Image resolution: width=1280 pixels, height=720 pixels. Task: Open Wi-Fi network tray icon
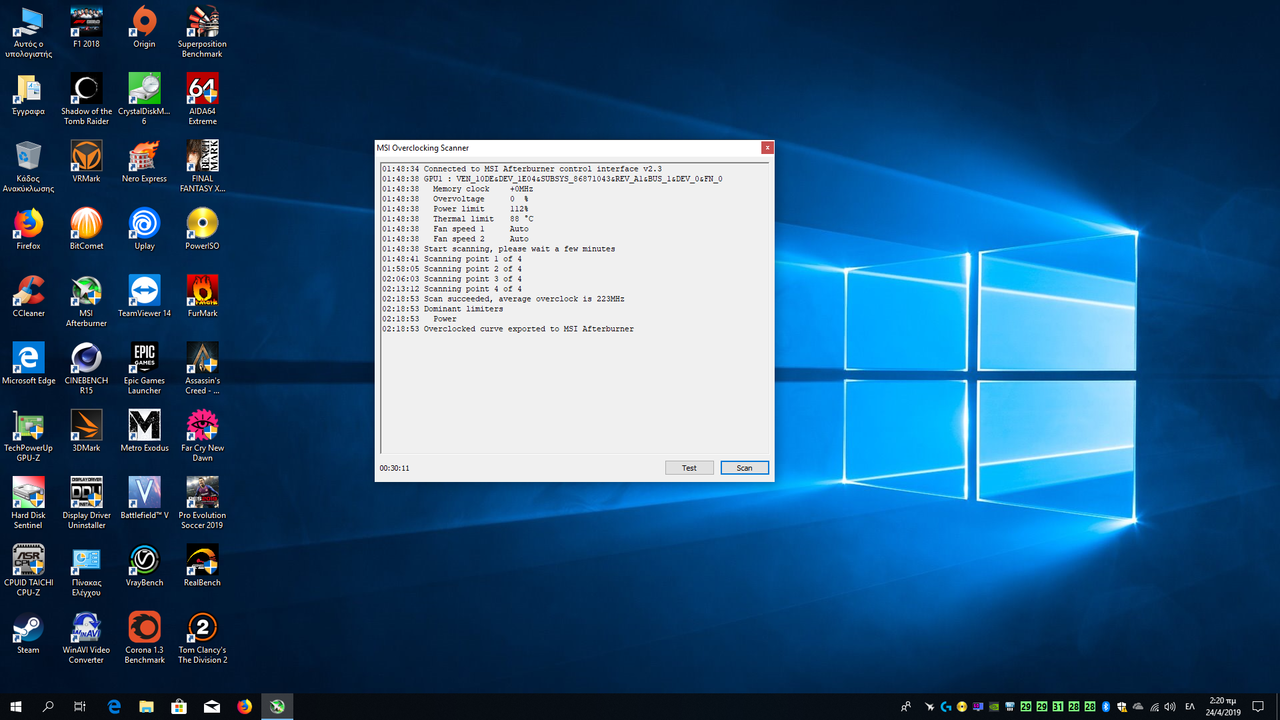[x=1154, y=707]
